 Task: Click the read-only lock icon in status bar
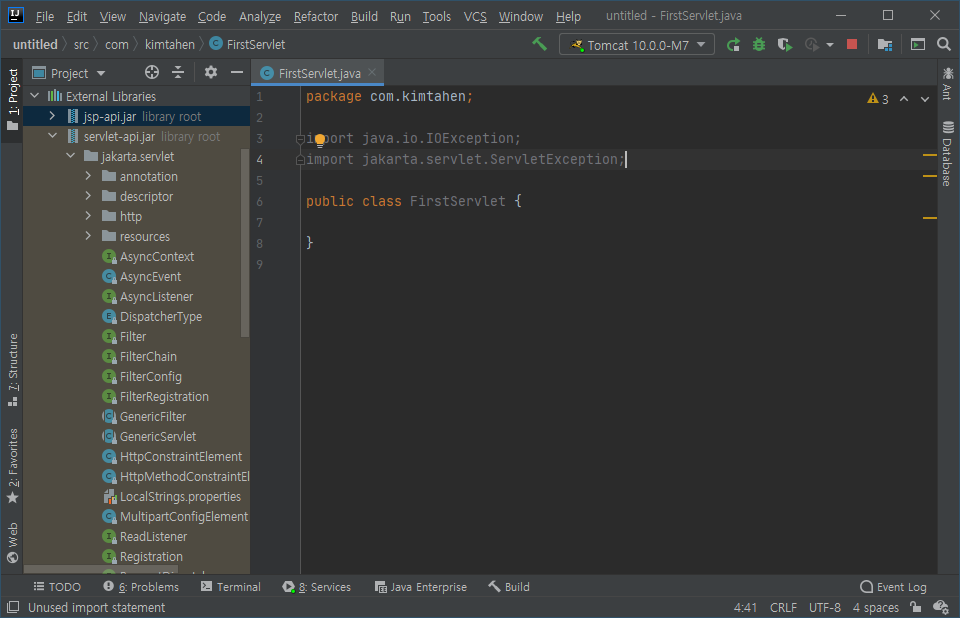915,607
